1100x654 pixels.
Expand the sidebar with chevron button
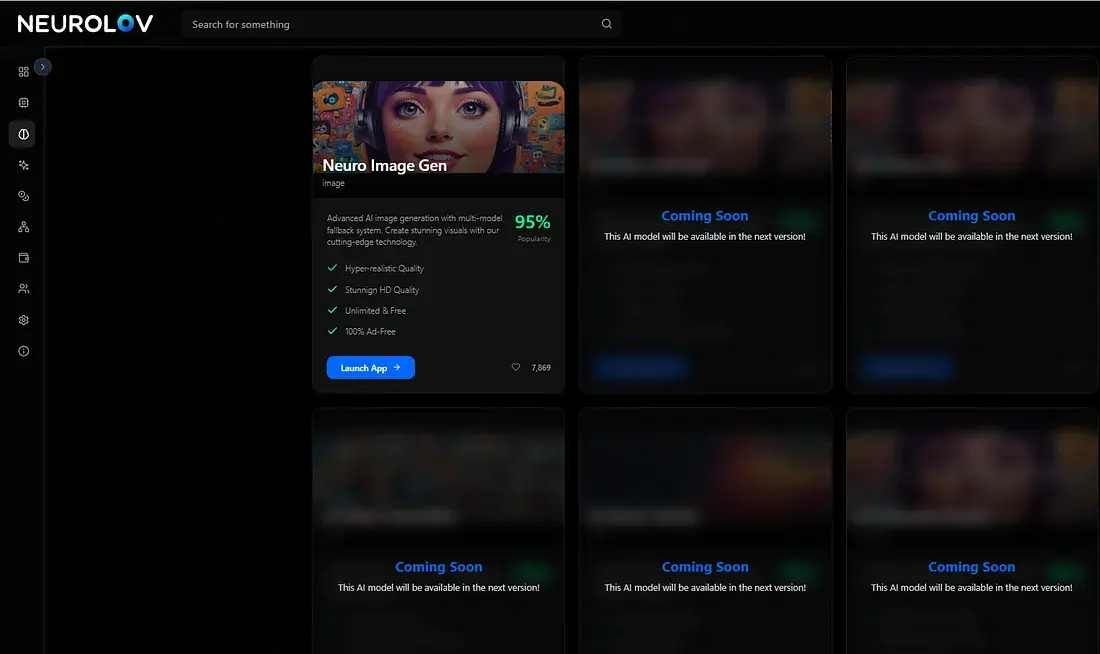pyautogui.click(x=43, y=67)
